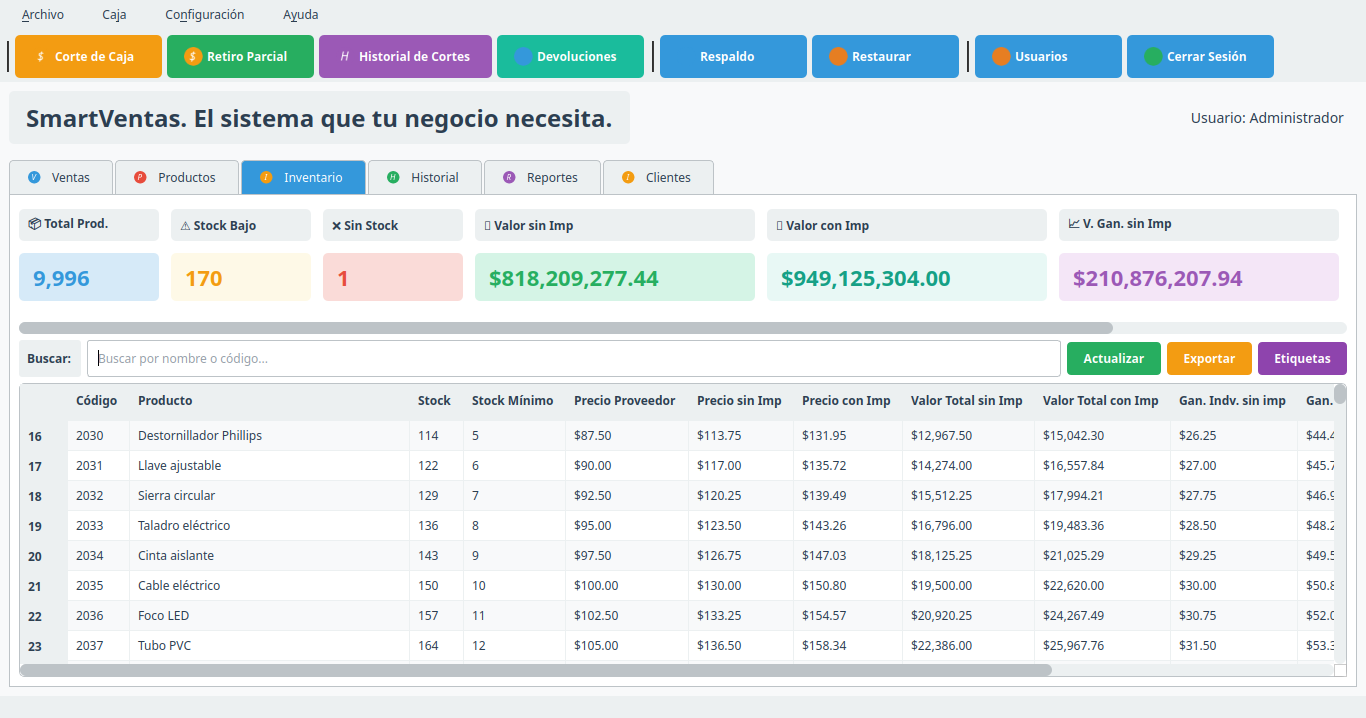The height and width of the screenshot is (718, 1366).
Task: Click the 9,996 total products value
Action: click(89, 277)
